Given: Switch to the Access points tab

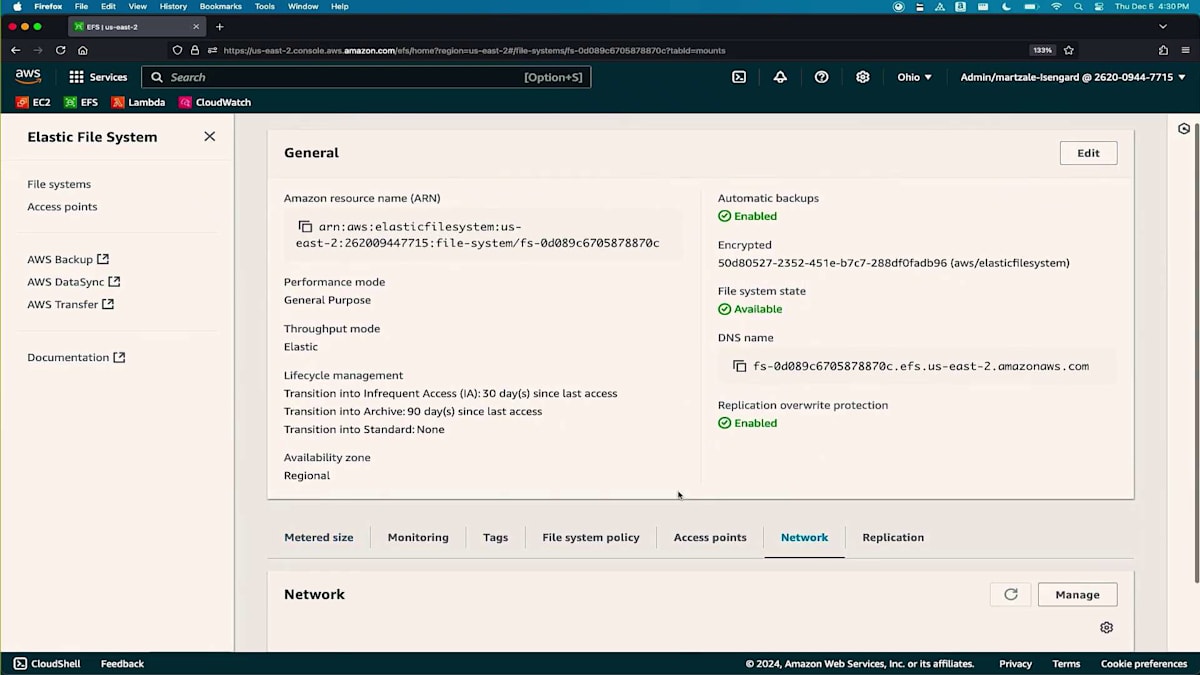Looking at the screenshot, I should pos(710,537).
